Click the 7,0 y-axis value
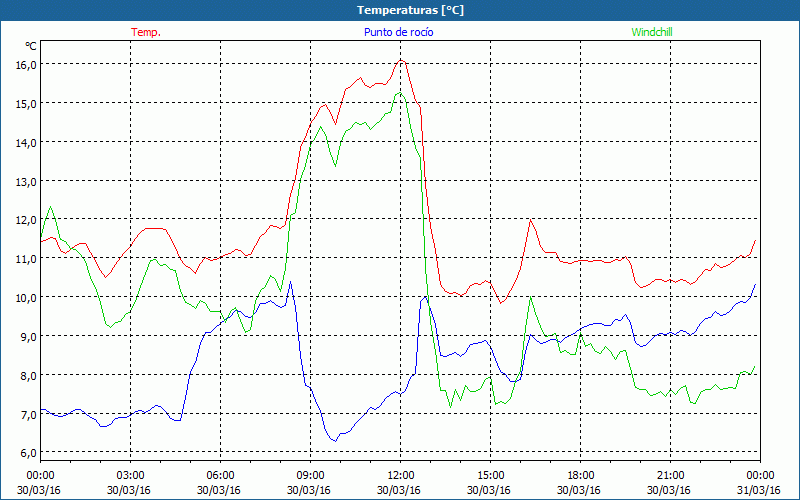 28,414
